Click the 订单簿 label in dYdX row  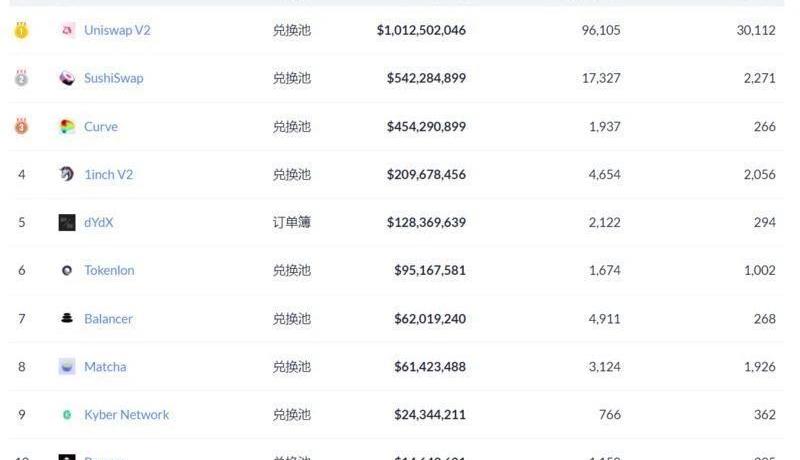point(291,222)
